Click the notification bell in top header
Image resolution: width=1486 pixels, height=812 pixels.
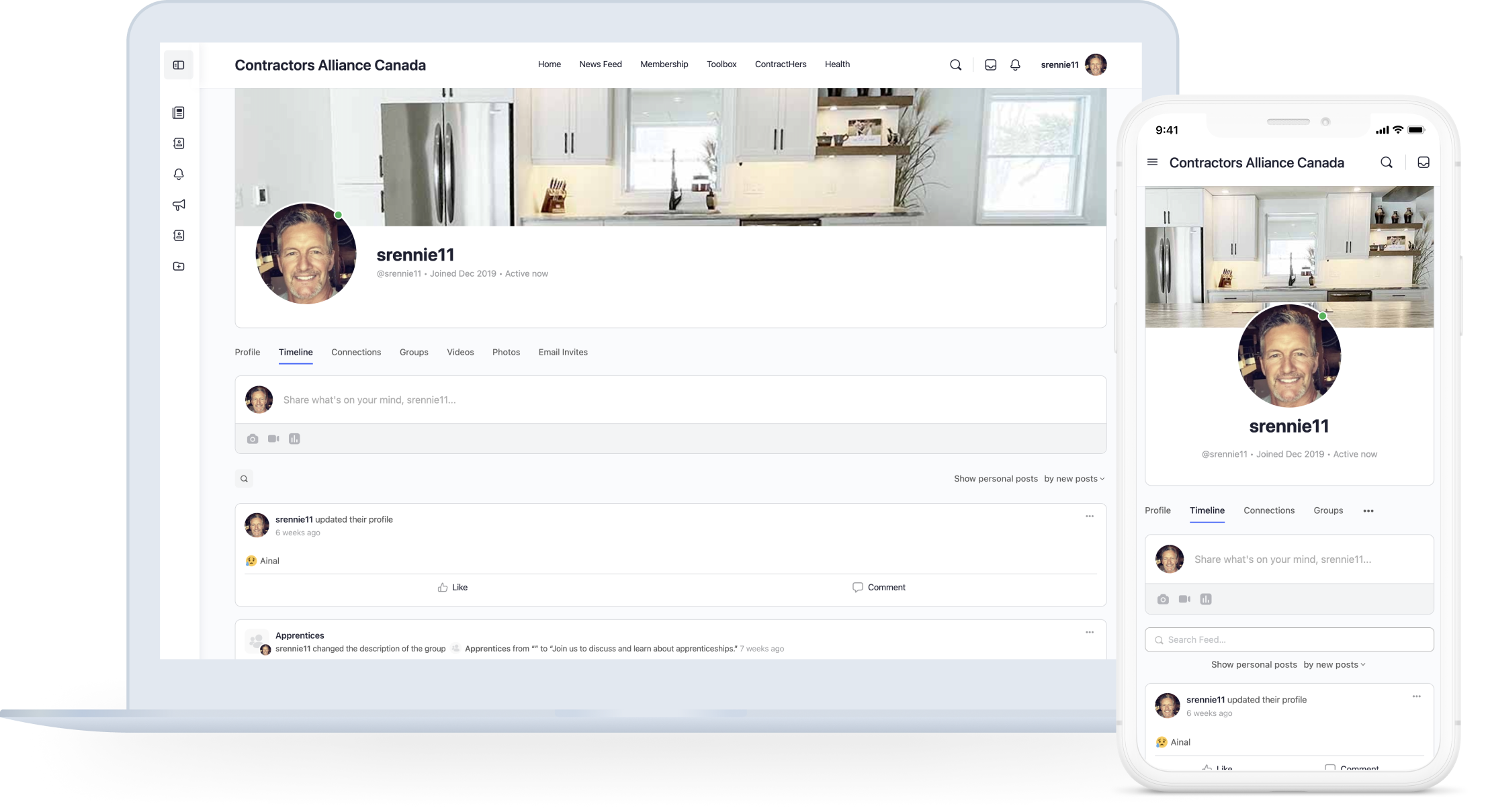[1015, 65]
